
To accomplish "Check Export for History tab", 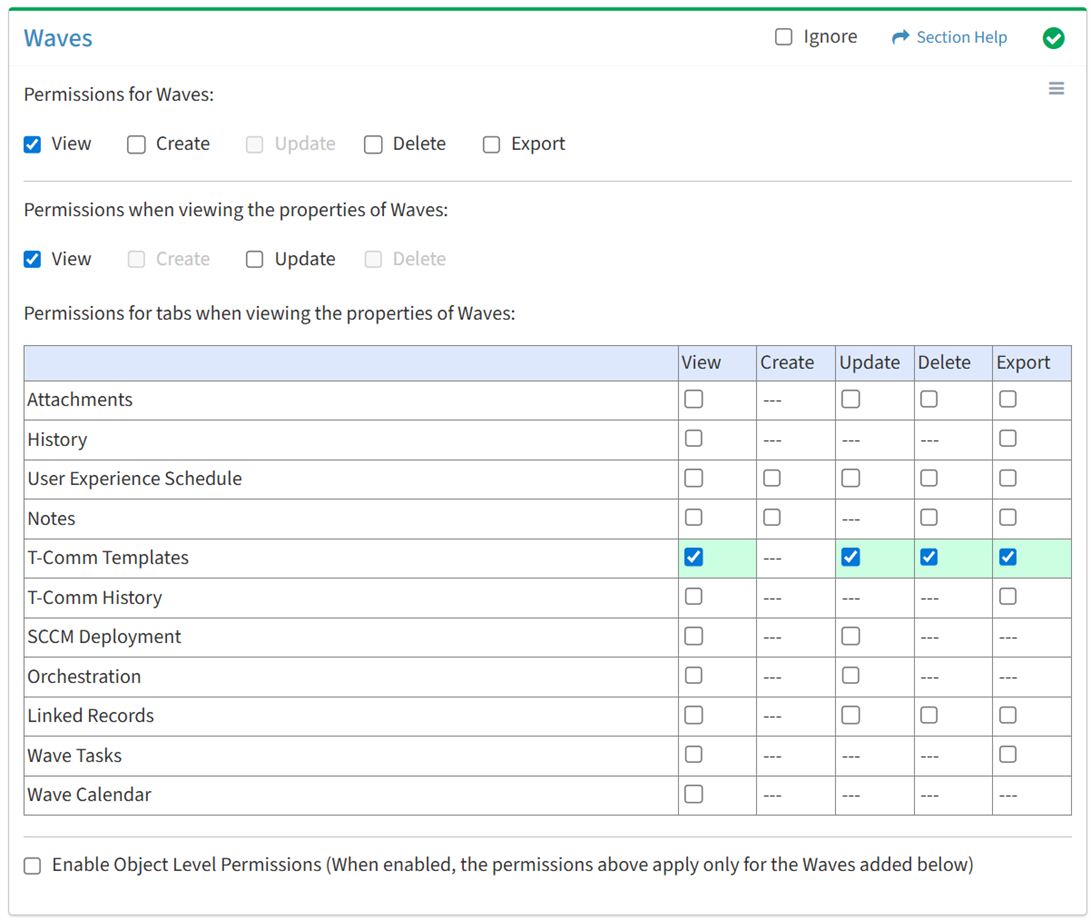I will click(x=1007, y=439).
